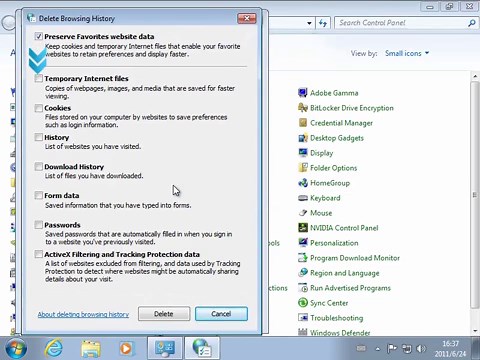The width and height of the screenshot is (480, 360).
Task: Click the address bar refresh button
Action: click(323, 23)
